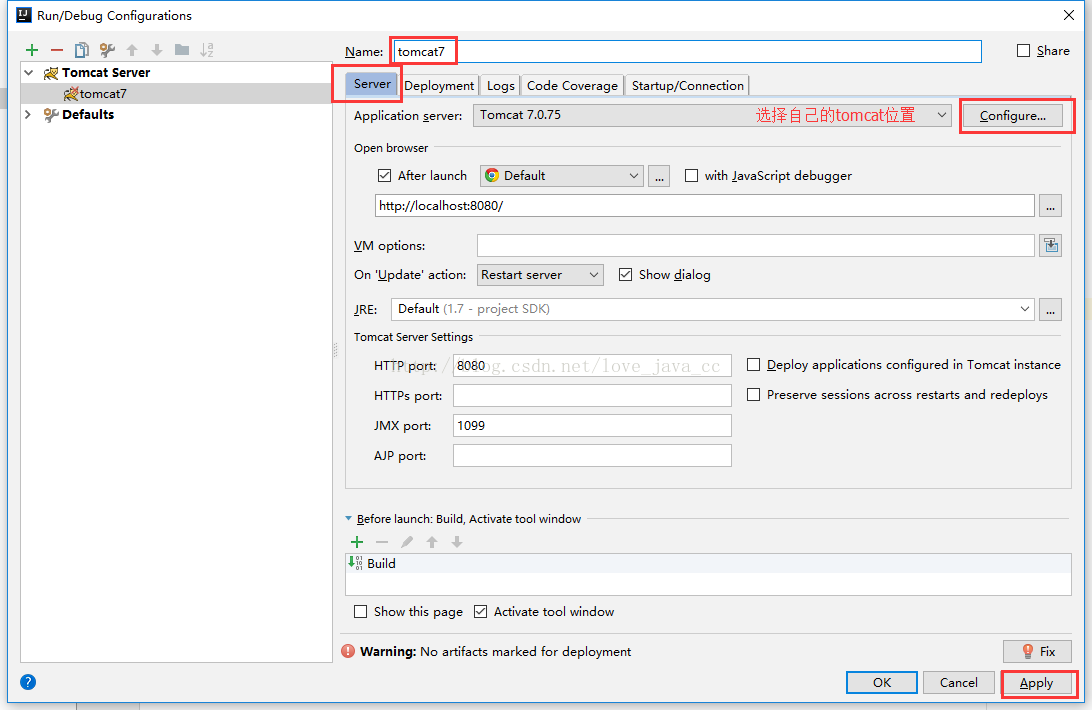Toggle the Share checkbox
This screenshot has height=710, width=1092.
tap(1023, 50)
